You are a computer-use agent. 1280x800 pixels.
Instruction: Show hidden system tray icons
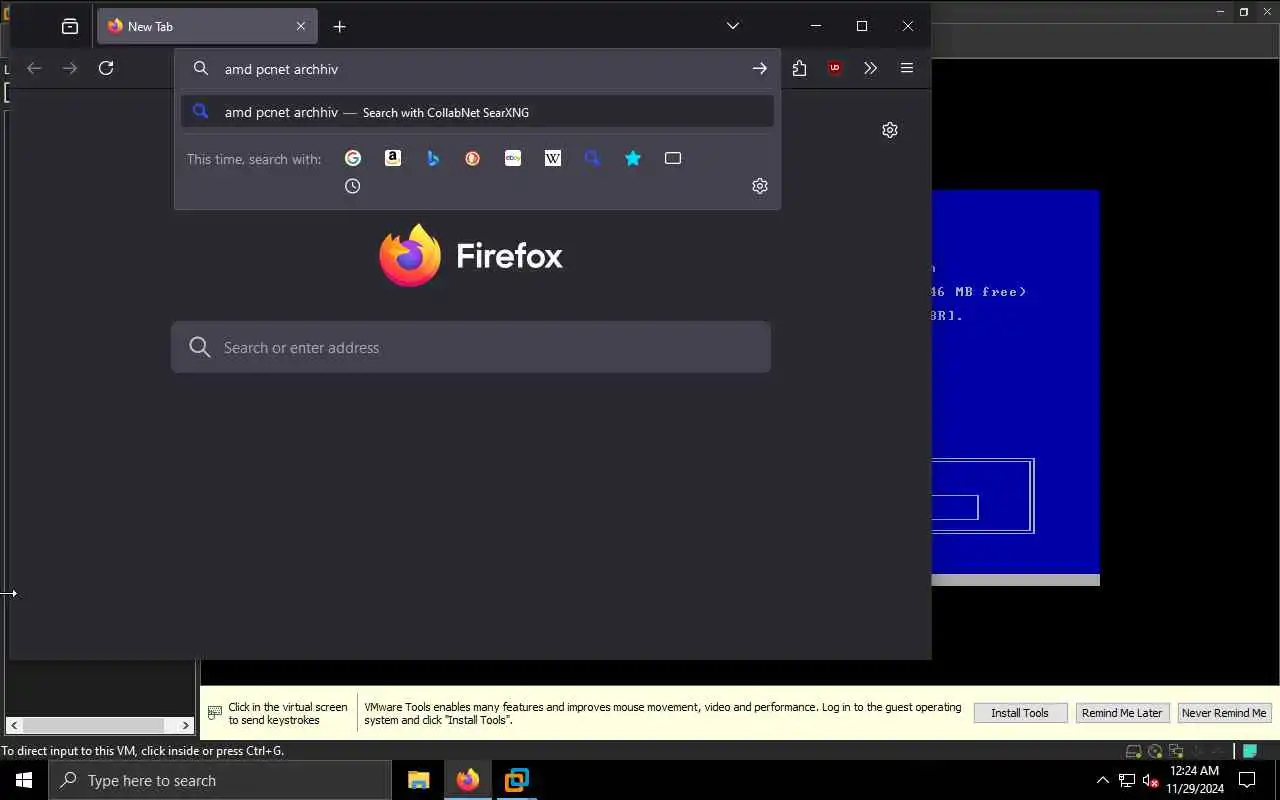click(1103, 780)
